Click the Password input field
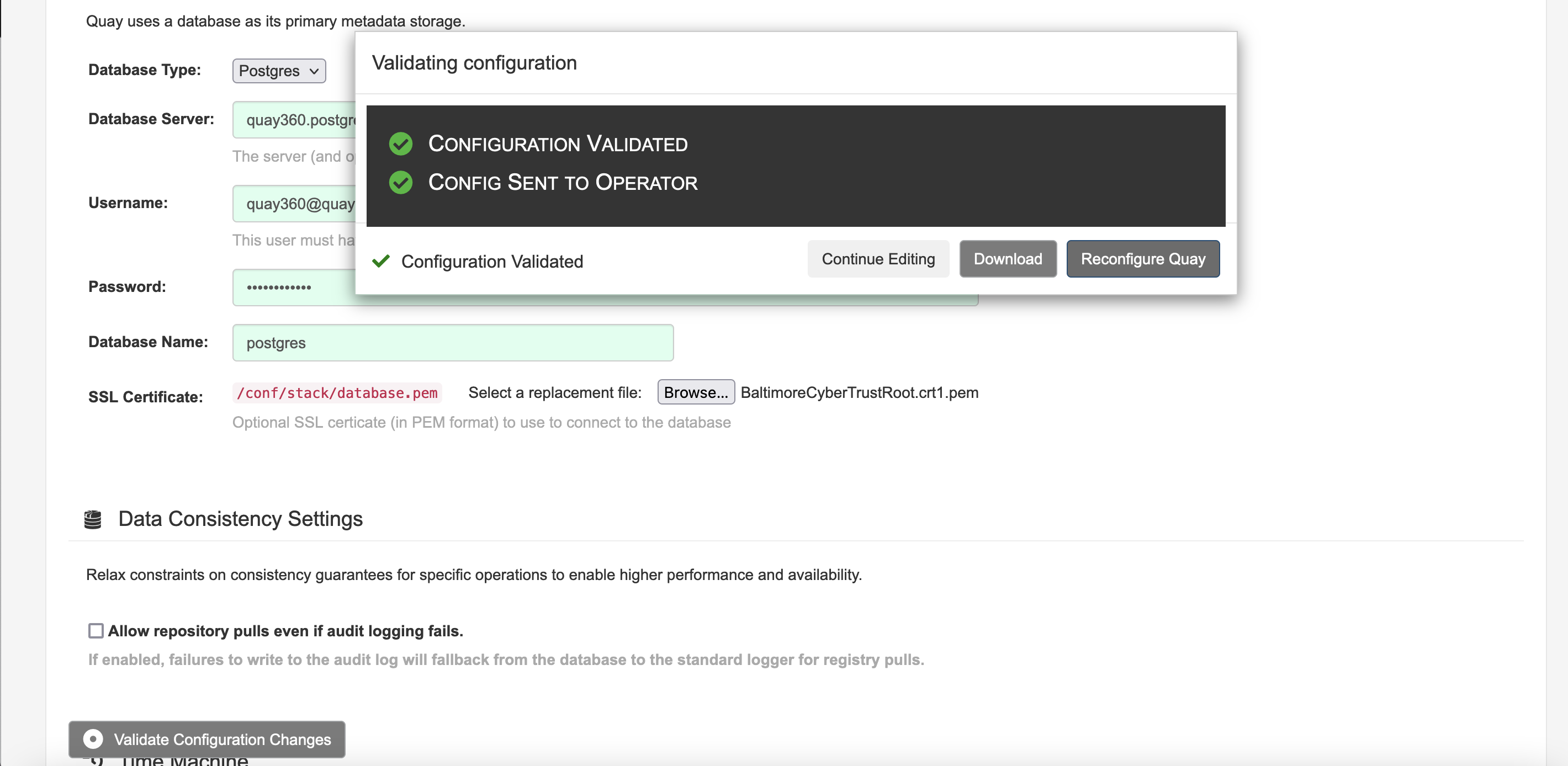This screenshot has width=1568, height=766. [x=292, y=287]
